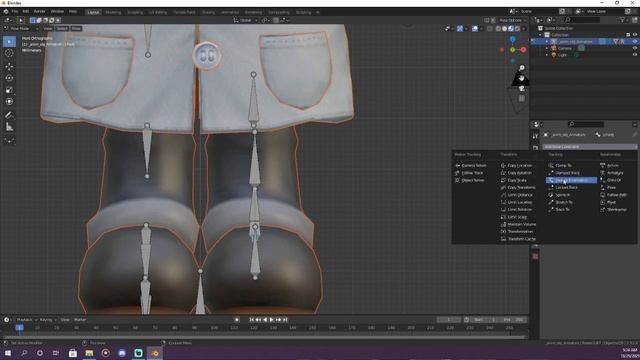Toggle visibility of armature in outliner

(635, 42)
